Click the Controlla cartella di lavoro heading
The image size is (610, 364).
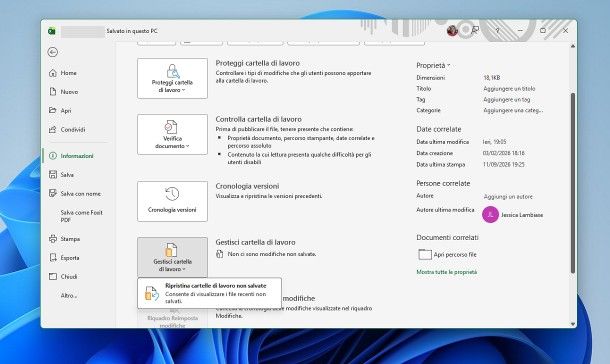258,119
